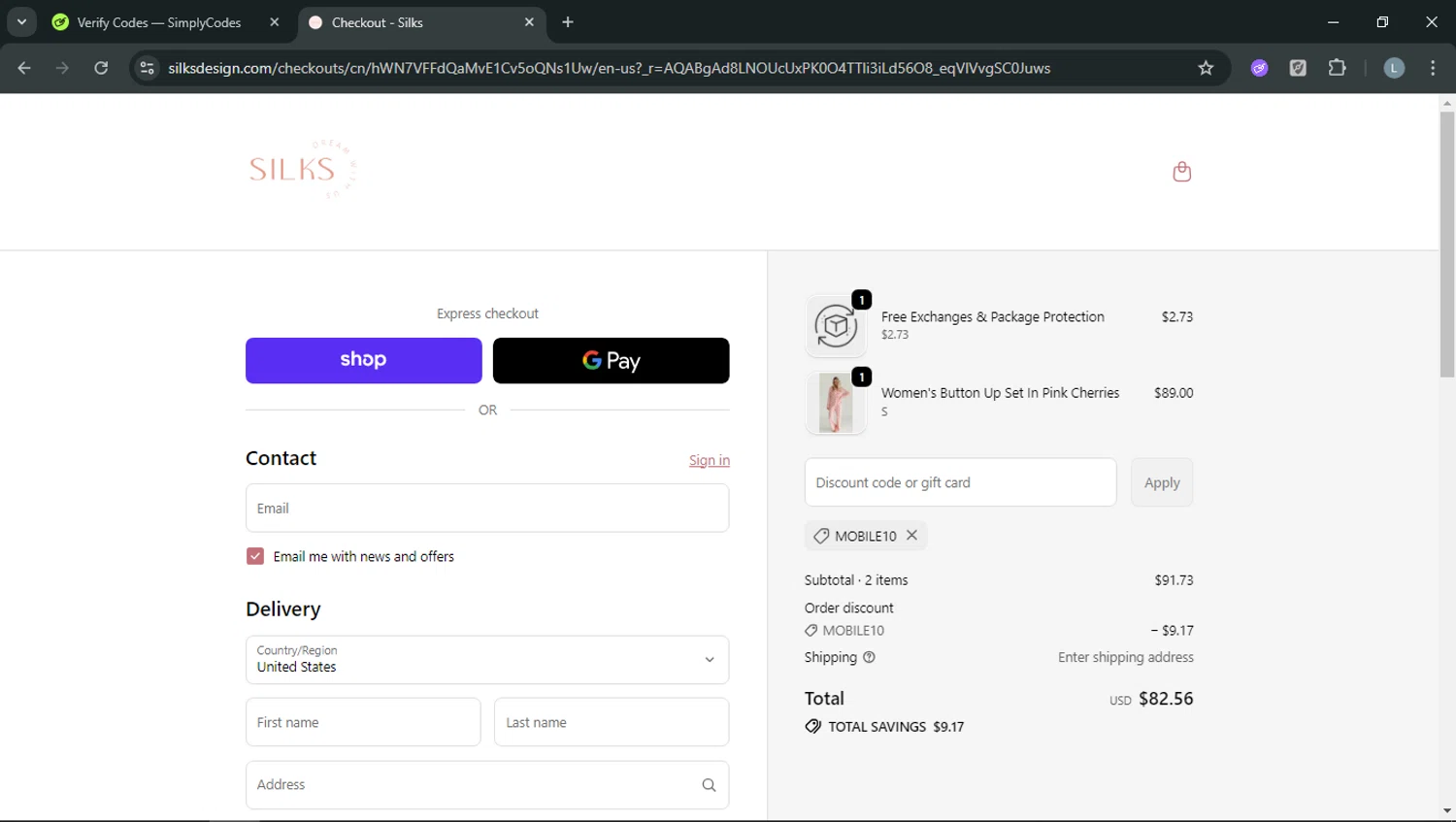
Task: Click the gray square extension icon
Action: tap(1298, 68)
